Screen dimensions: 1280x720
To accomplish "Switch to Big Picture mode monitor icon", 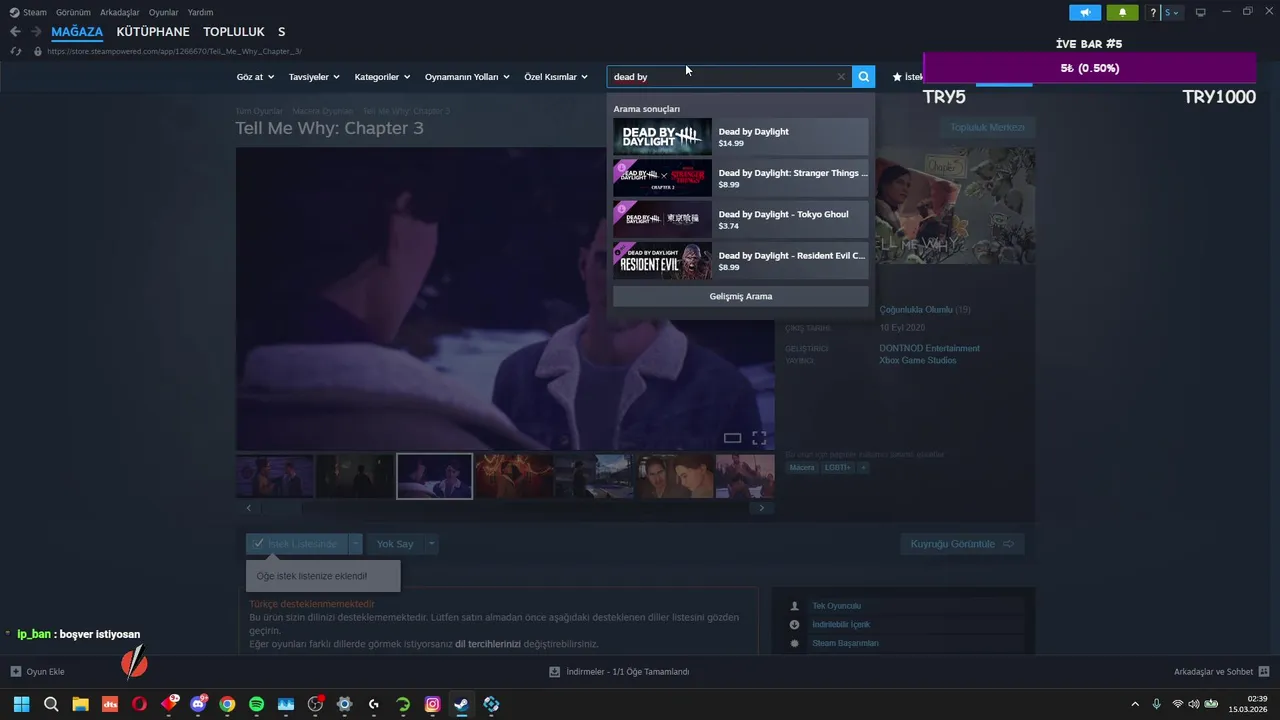I will pos(1201,12).
